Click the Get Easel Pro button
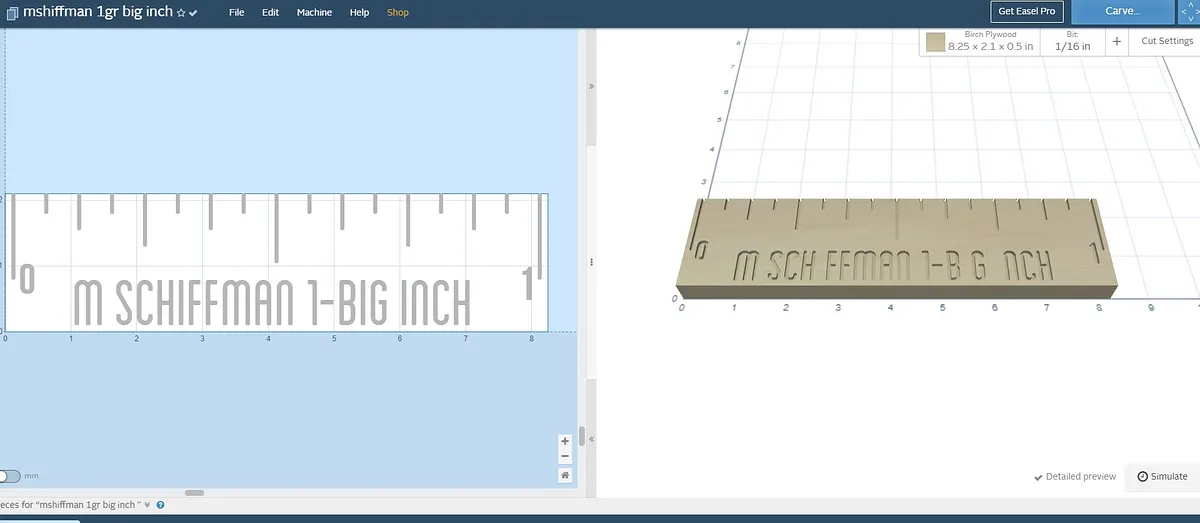Viewport: 1200px width, 523px height. point(1027,11)
